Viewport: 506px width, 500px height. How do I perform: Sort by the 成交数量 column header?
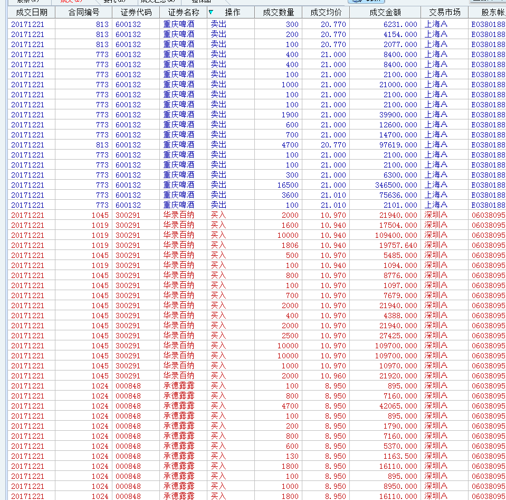[x=278, y=12]
